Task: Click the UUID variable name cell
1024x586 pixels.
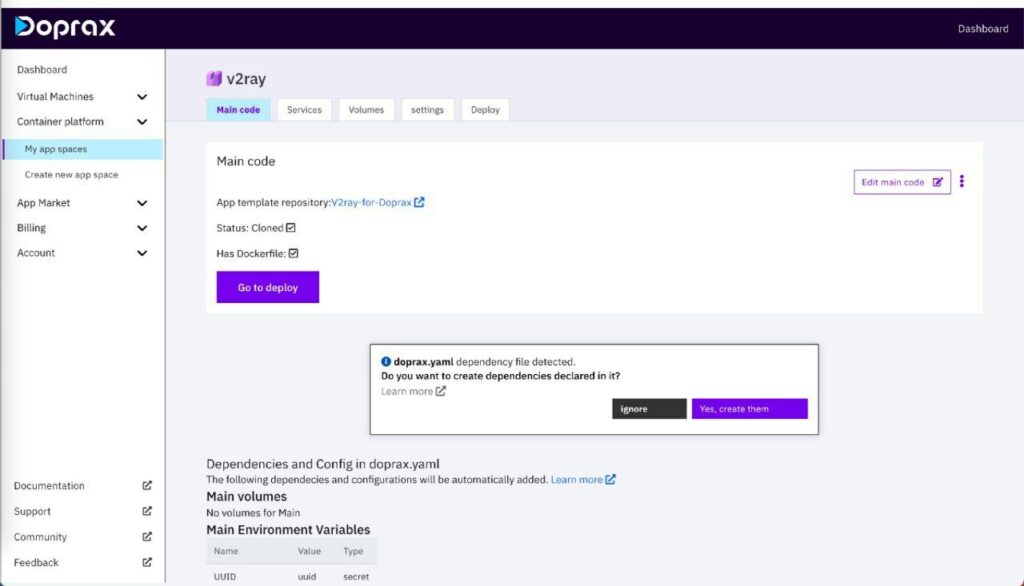Action: point(225,577)
